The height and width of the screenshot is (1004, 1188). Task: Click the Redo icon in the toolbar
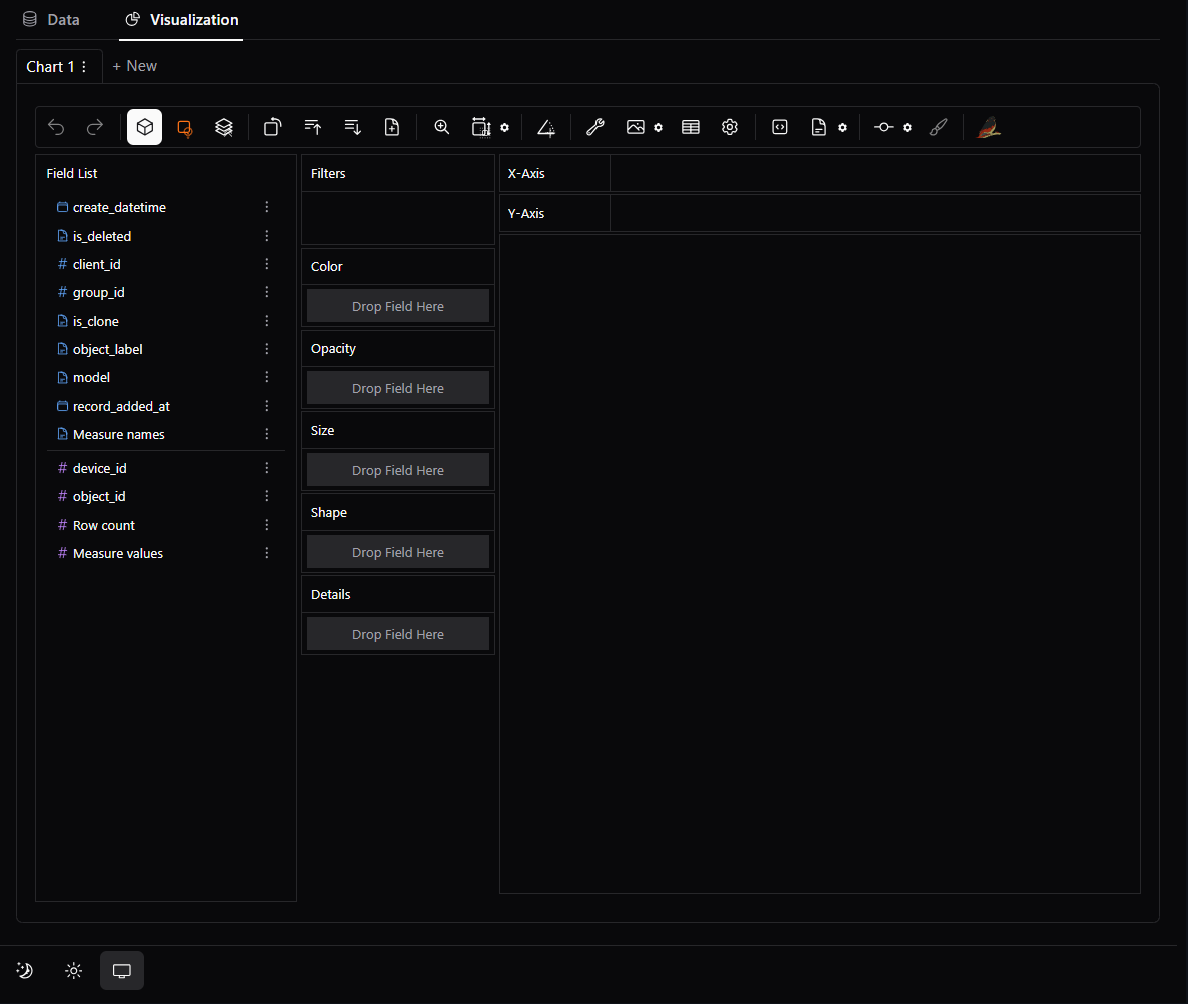[94, 127]
